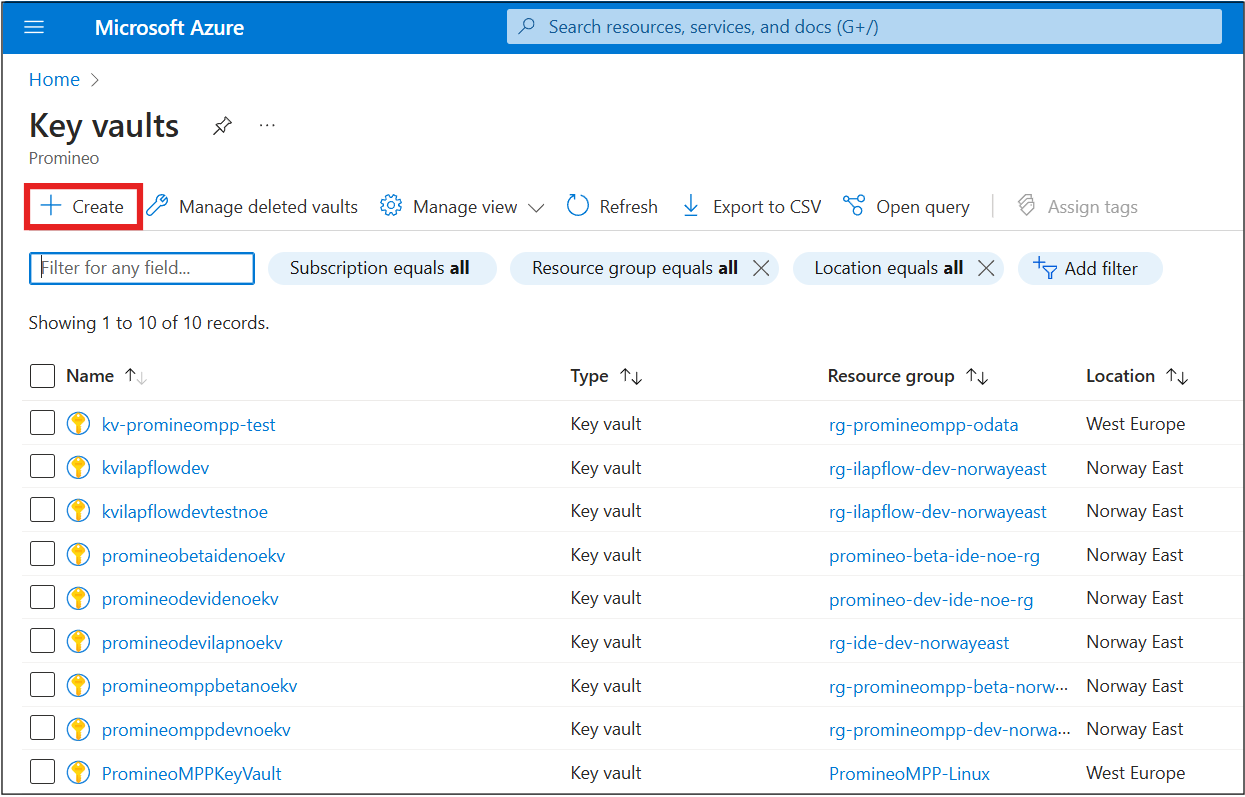The width and height of the screenshot is (1245, 797).
Task: Click key icon beside promineodevilapnoekv
Action: click(78, 642)
